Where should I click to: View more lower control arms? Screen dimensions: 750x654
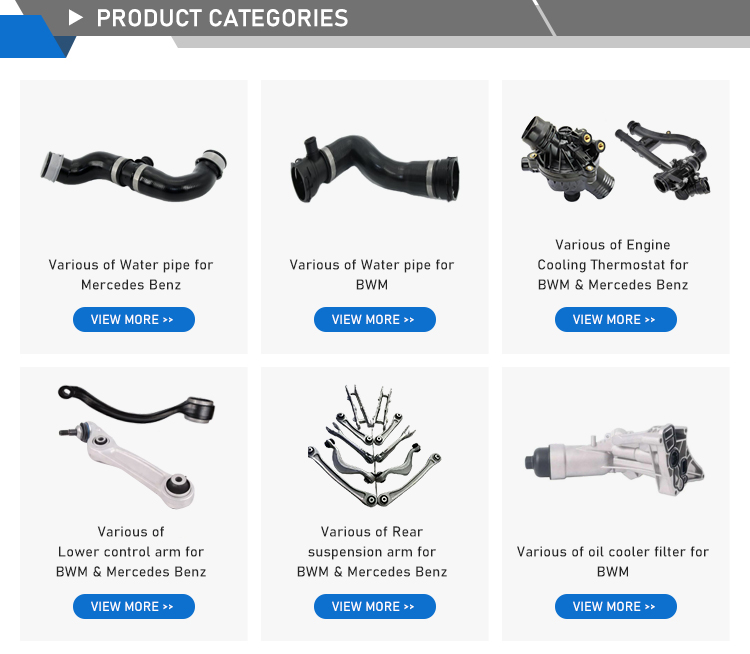coord(134,607)
